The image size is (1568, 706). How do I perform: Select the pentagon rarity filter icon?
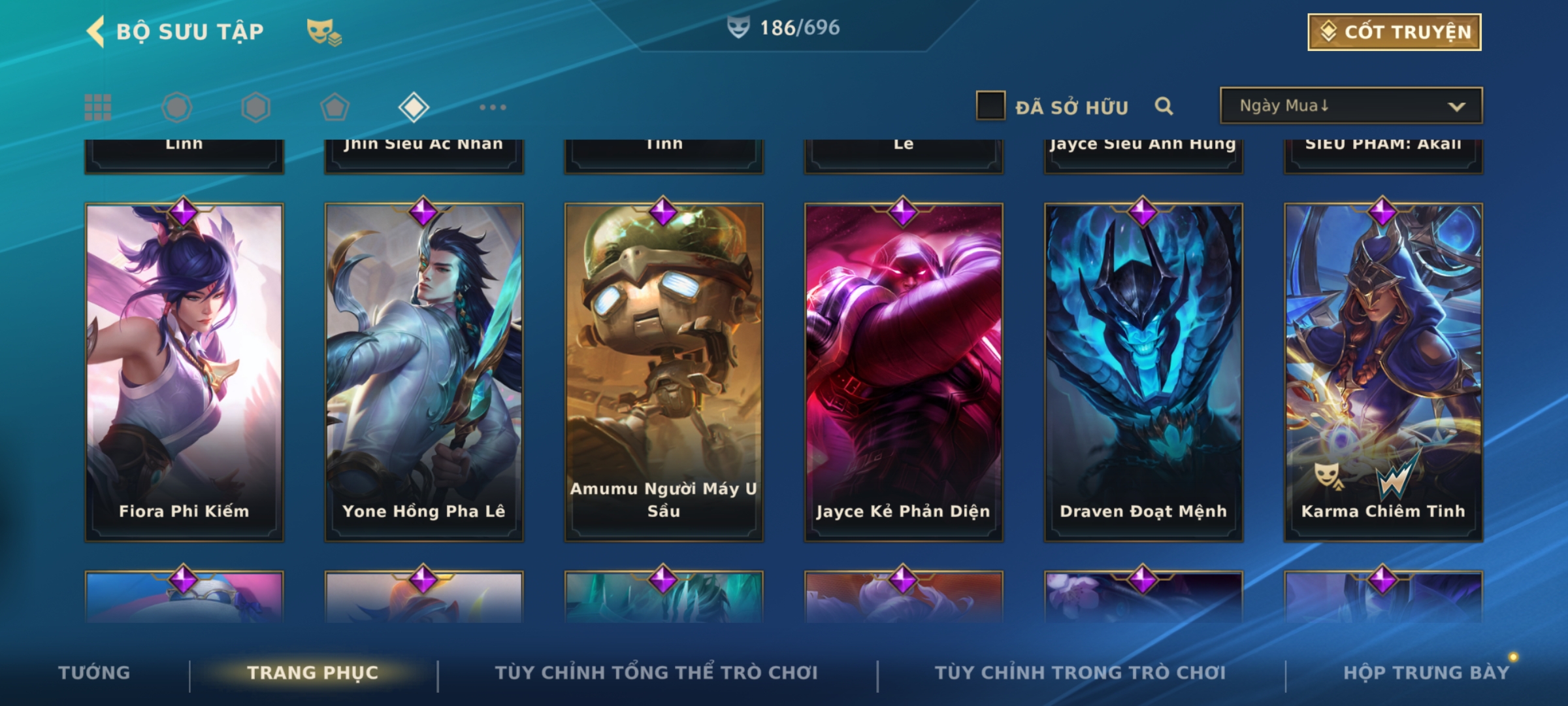tap(335, 107)
